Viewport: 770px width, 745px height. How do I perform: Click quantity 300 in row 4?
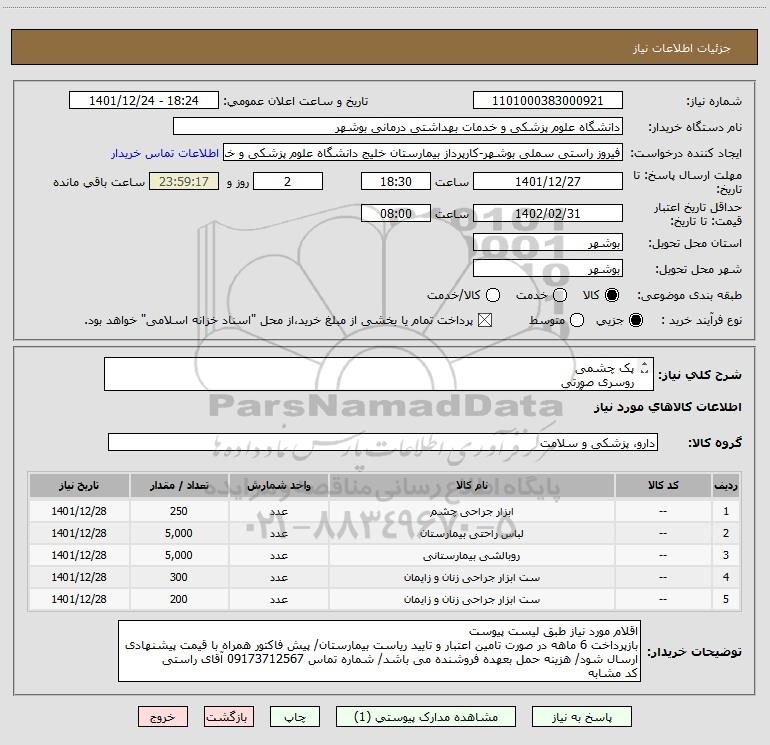[x=179, y=577]
